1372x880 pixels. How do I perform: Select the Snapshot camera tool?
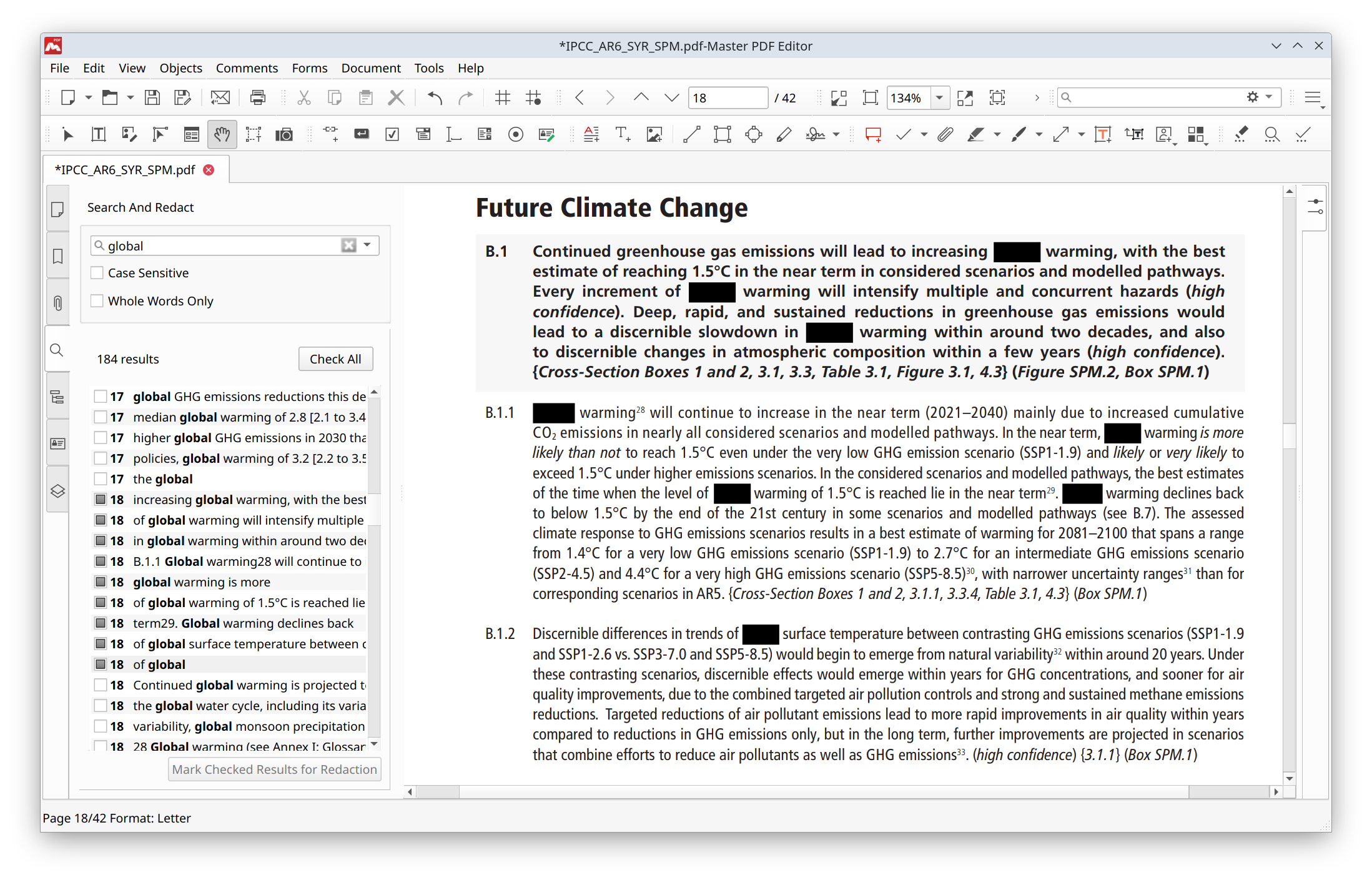pyautogui.click(x=284, y=134)
